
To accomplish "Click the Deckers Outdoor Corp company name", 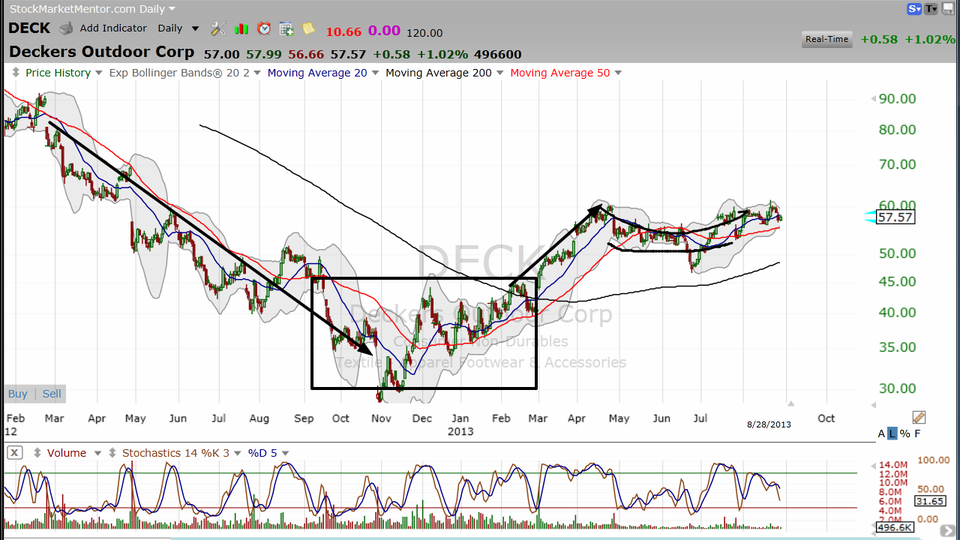I will 102,52.
